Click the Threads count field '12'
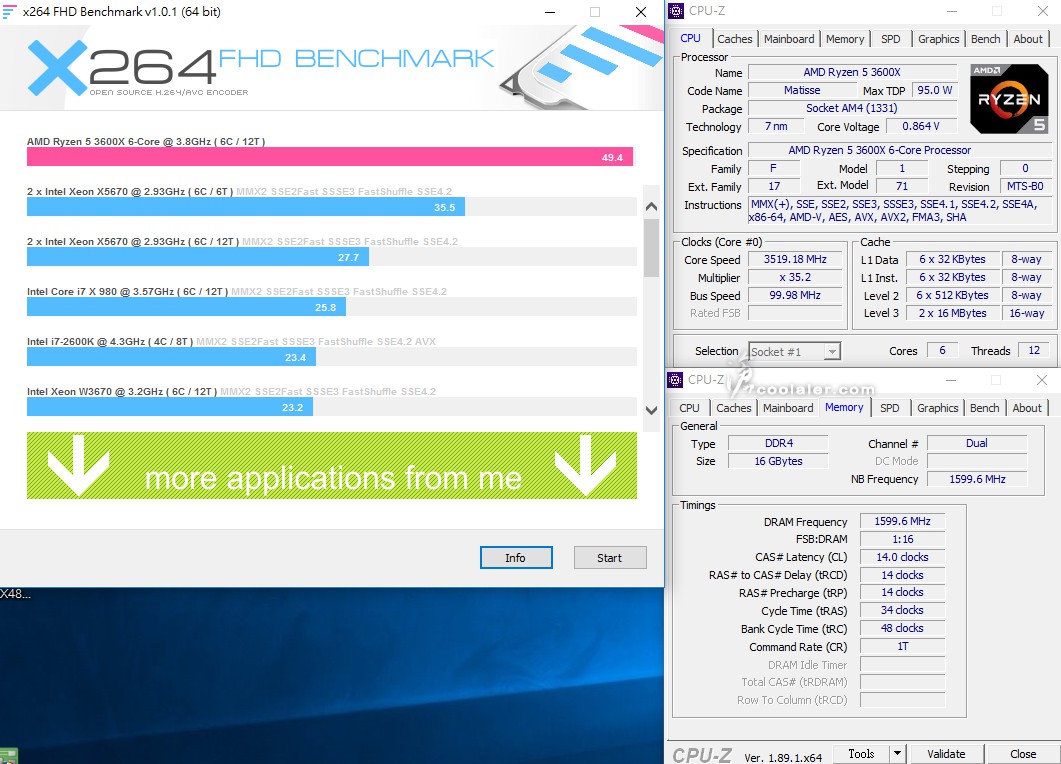 1034,350
